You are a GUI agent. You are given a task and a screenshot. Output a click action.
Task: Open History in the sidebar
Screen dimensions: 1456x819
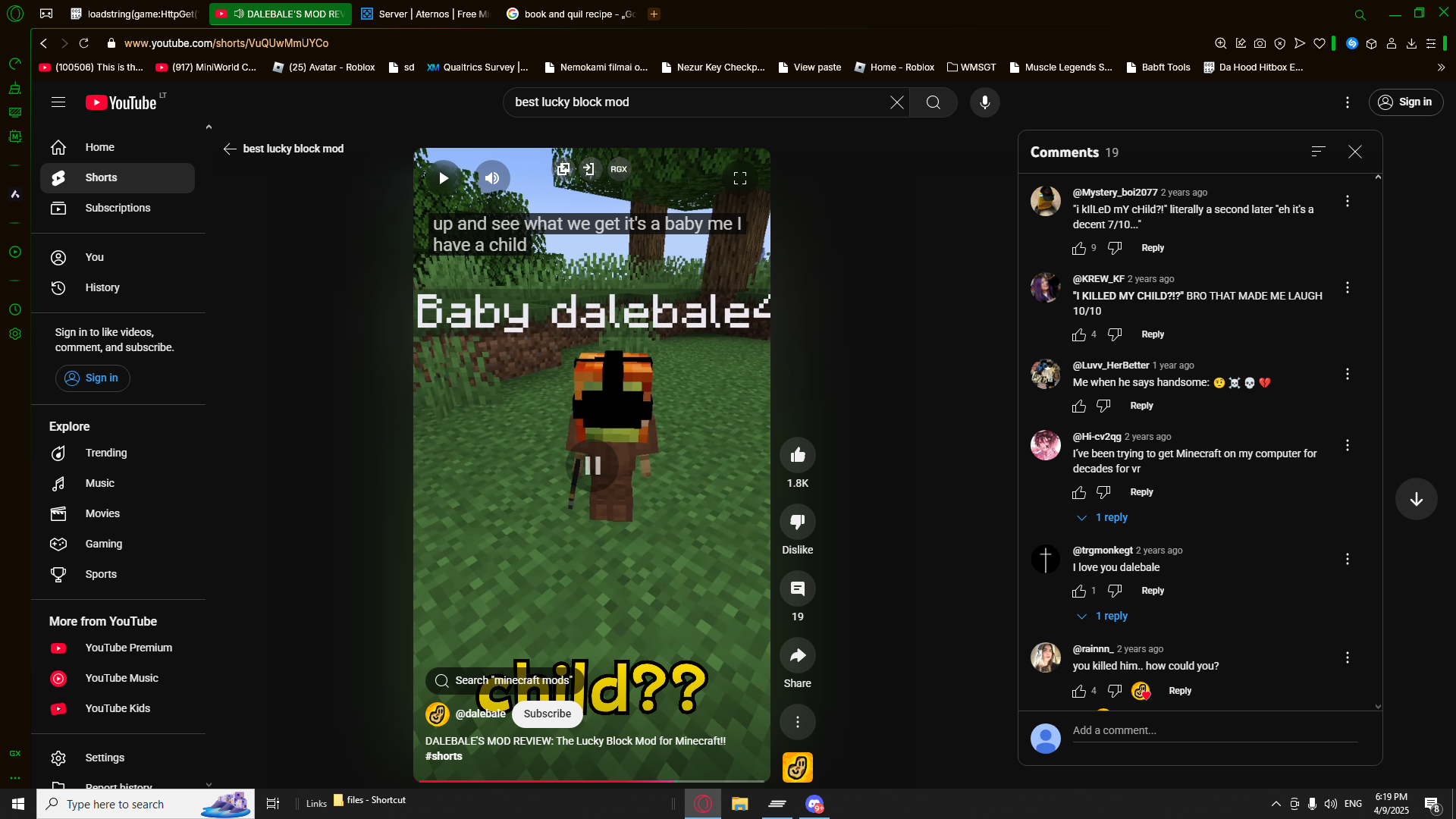(118, 287)
